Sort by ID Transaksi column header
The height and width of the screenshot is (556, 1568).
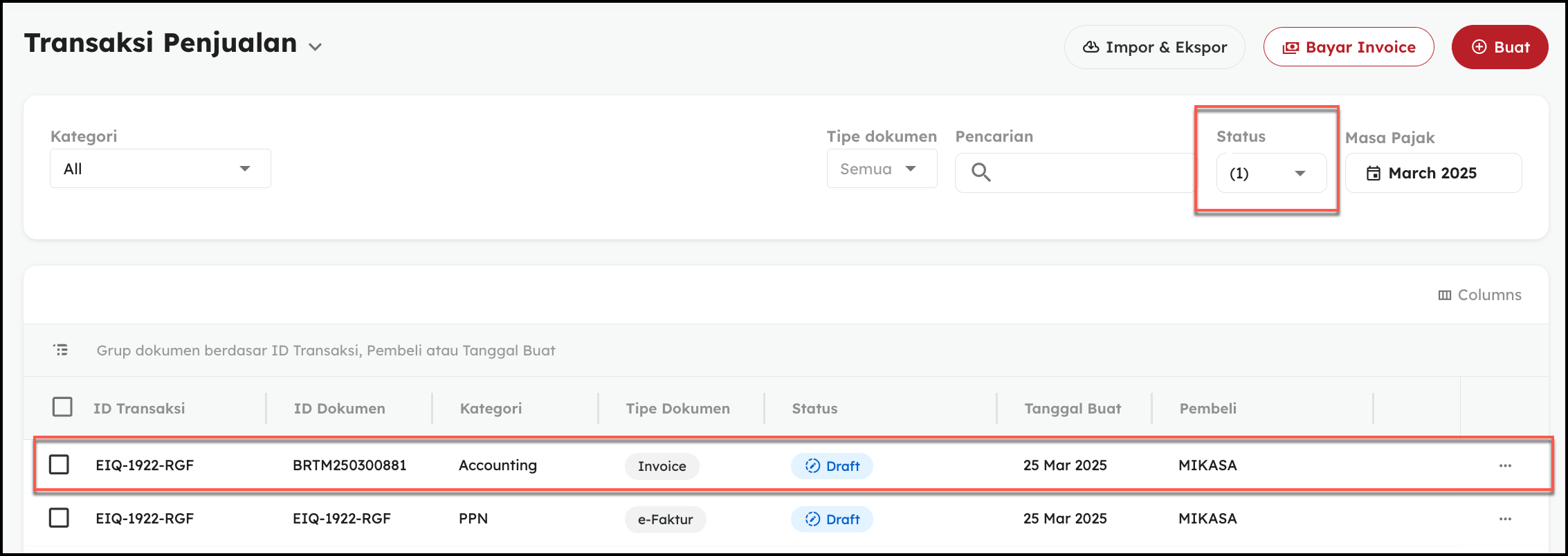139,409
